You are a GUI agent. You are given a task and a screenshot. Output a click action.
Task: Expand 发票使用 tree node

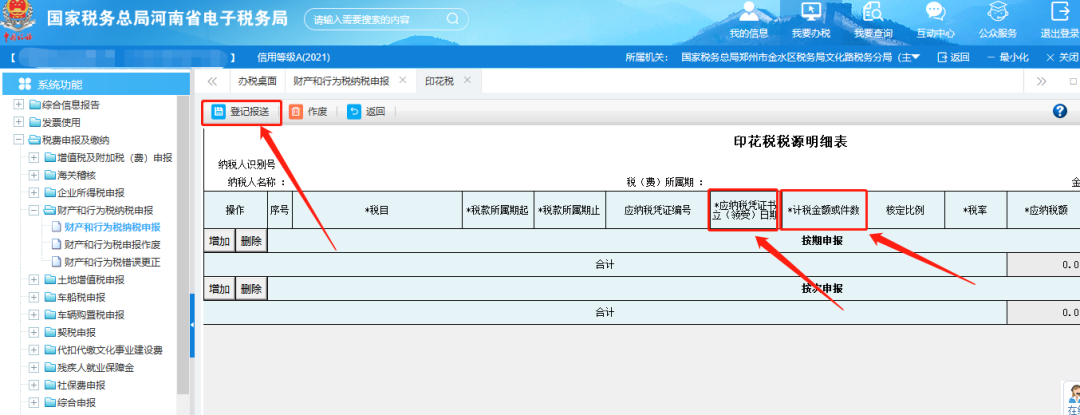pos(19,122)
